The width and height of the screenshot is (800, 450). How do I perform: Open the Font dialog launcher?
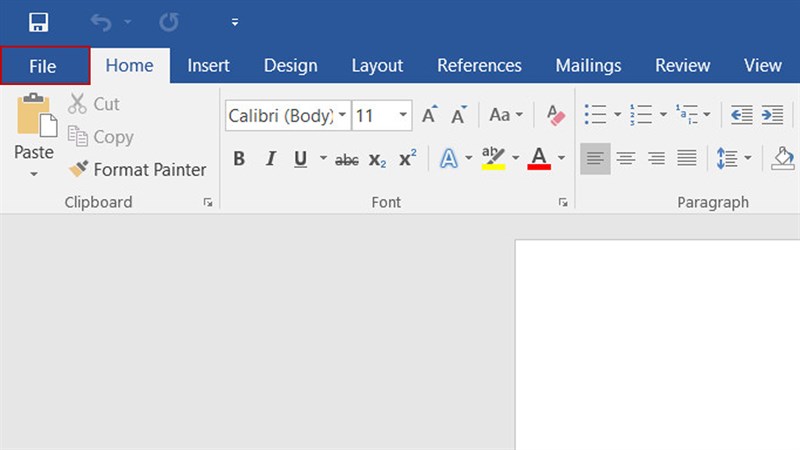click(563, 203)
